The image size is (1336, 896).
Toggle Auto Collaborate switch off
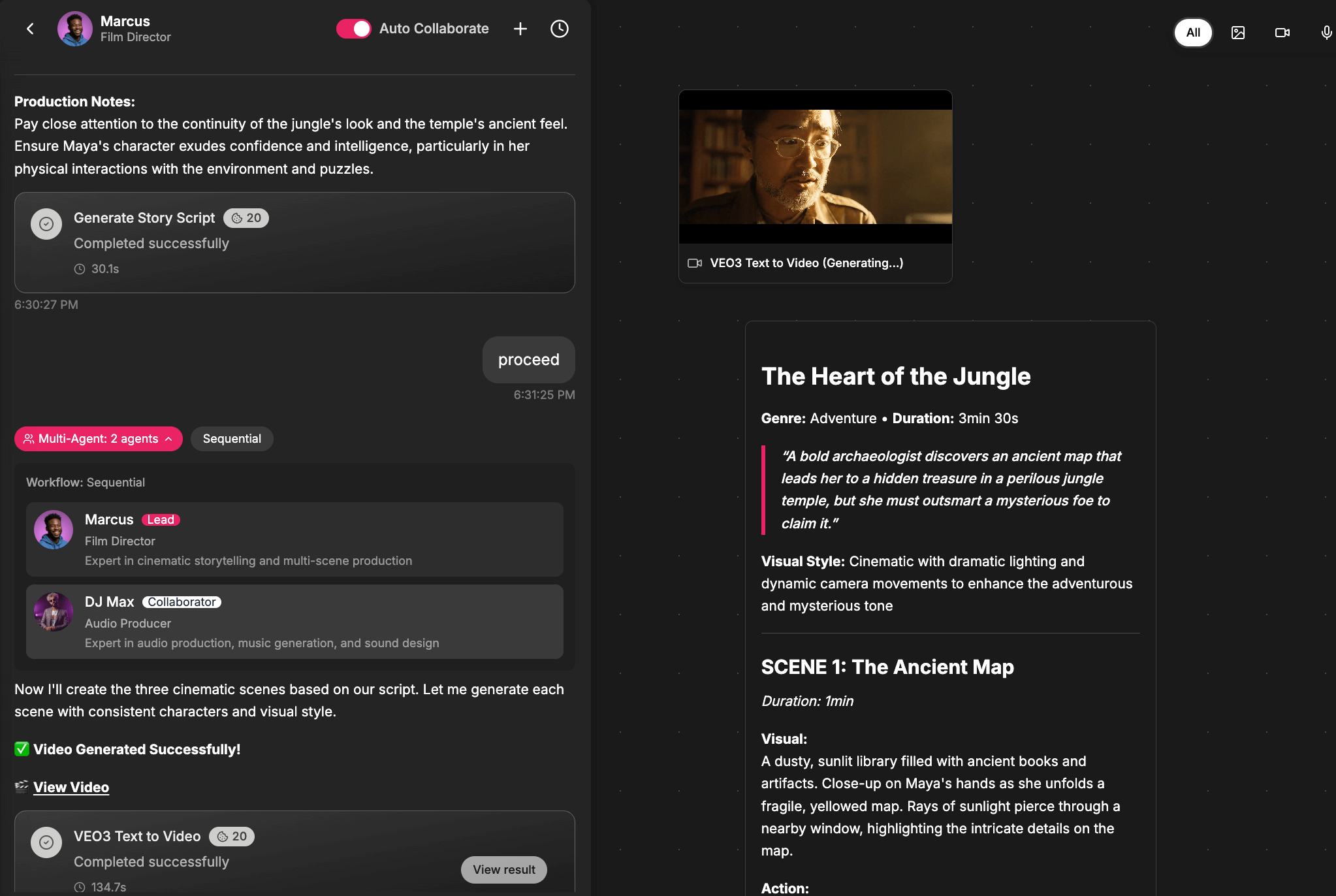click(353, 29)
